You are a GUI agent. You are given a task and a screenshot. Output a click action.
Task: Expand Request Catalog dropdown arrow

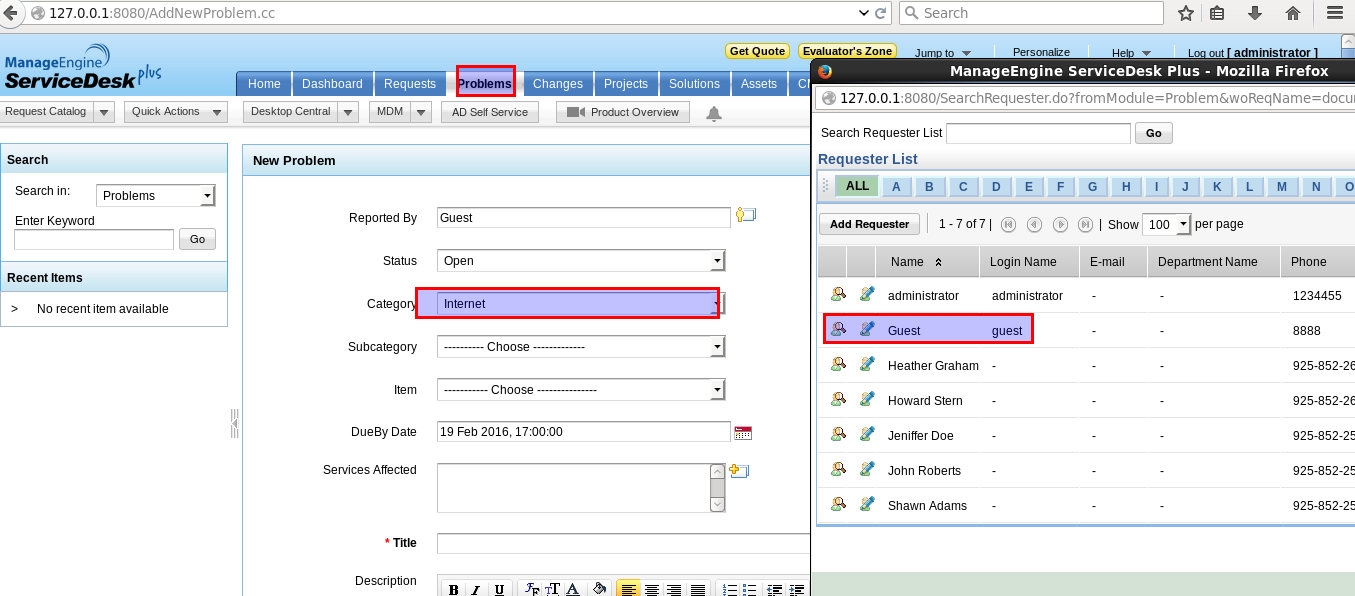(x=104, y=112)
